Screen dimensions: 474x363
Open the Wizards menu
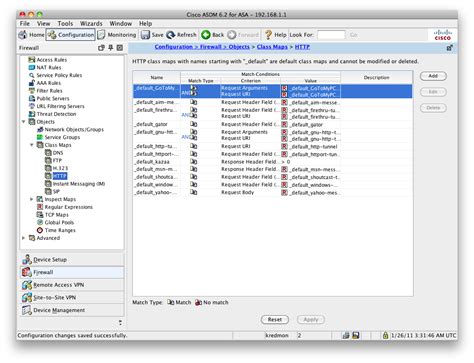tap(91, 23)
